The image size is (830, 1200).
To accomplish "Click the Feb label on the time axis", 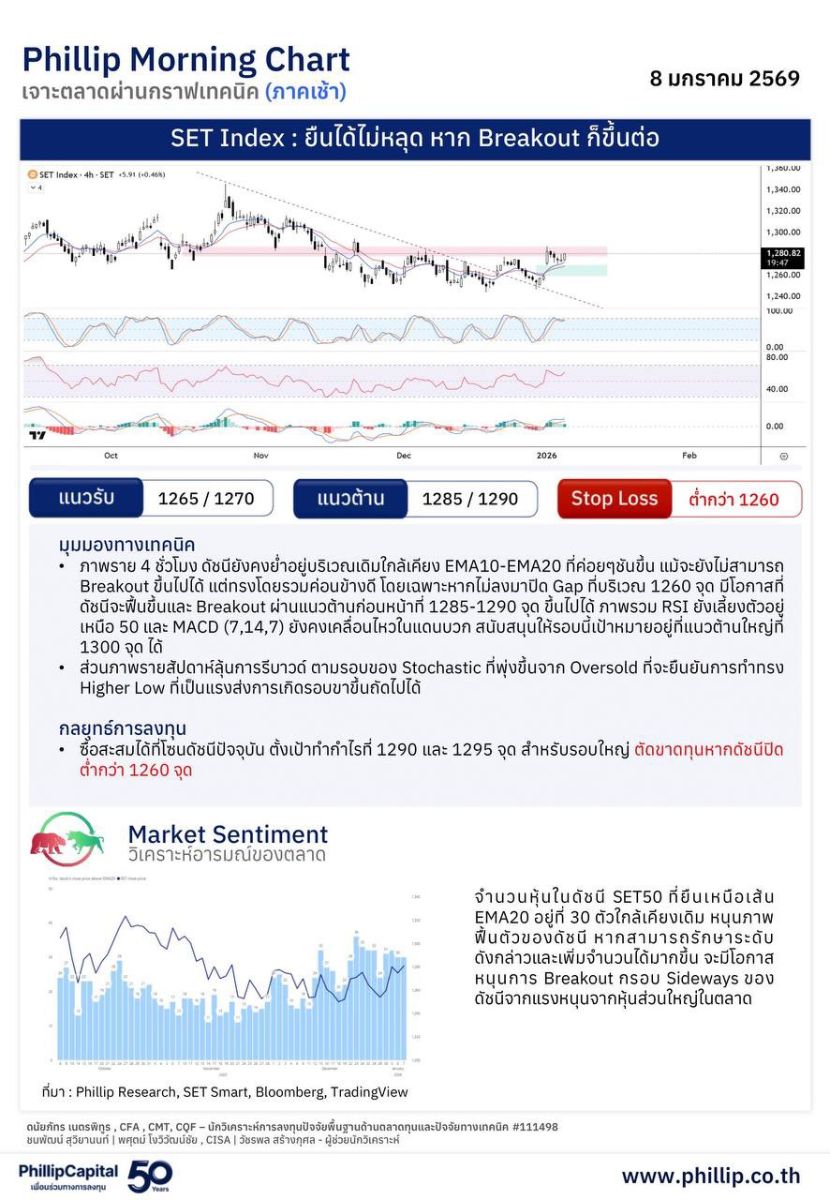I will click(689, 455).
